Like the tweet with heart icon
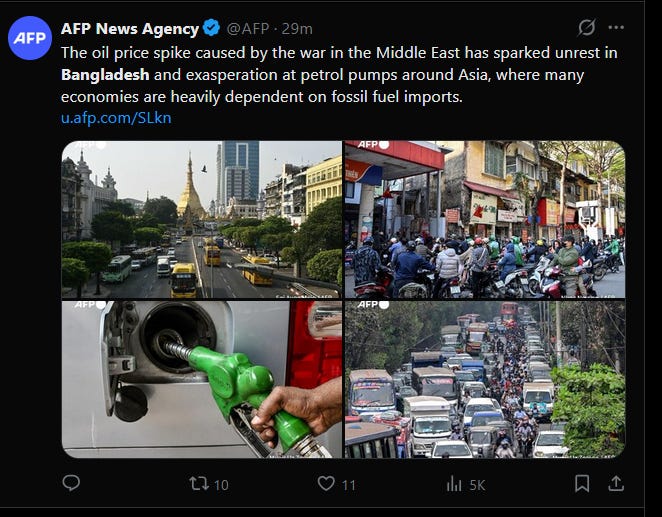 pos(326,483)
